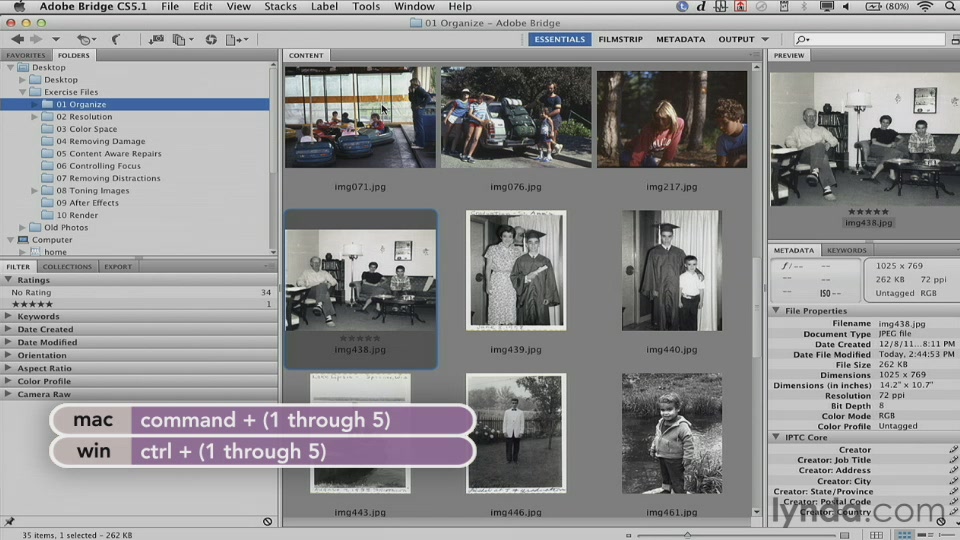Open the Wi-Fi status menu
The width and height of the screenshot is (960, 540).
pos(925,7)
